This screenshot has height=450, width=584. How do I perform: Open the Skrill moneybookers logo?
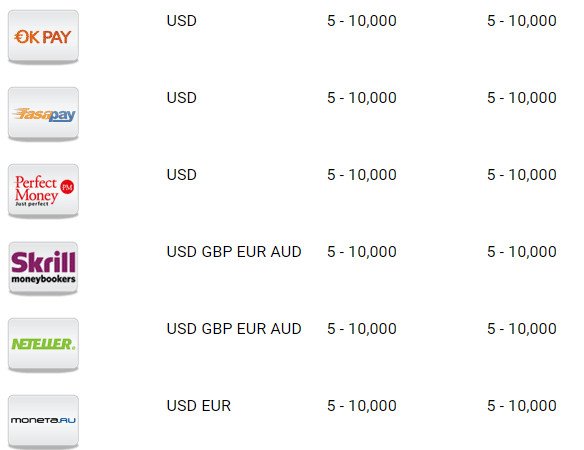coord(43,268)
